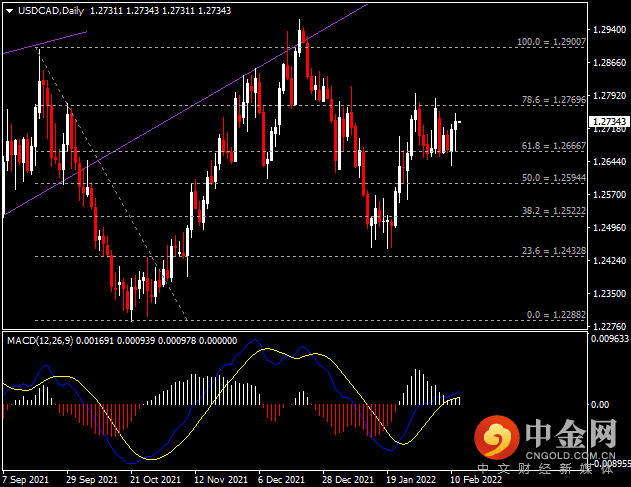
Task: Pick the 23.6 = 1.24328 Fibonacci label
Action: coord(550,251)
